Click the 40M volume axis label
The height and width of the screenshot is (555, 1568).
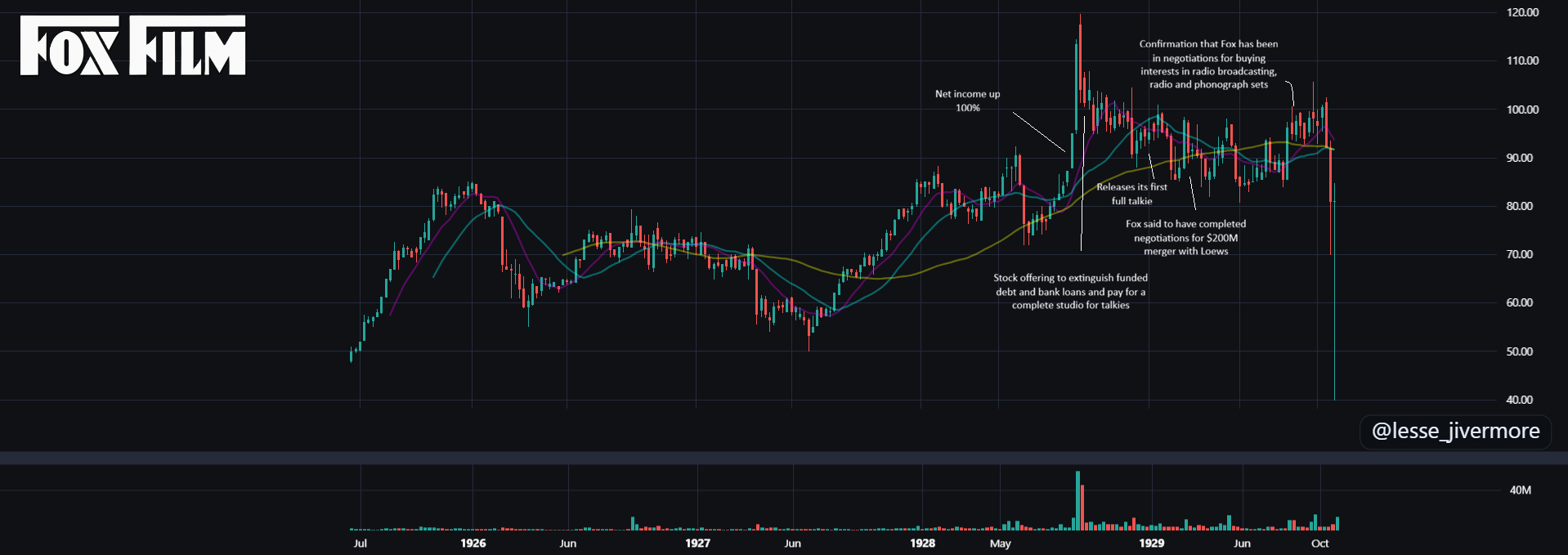point(1521,490)
